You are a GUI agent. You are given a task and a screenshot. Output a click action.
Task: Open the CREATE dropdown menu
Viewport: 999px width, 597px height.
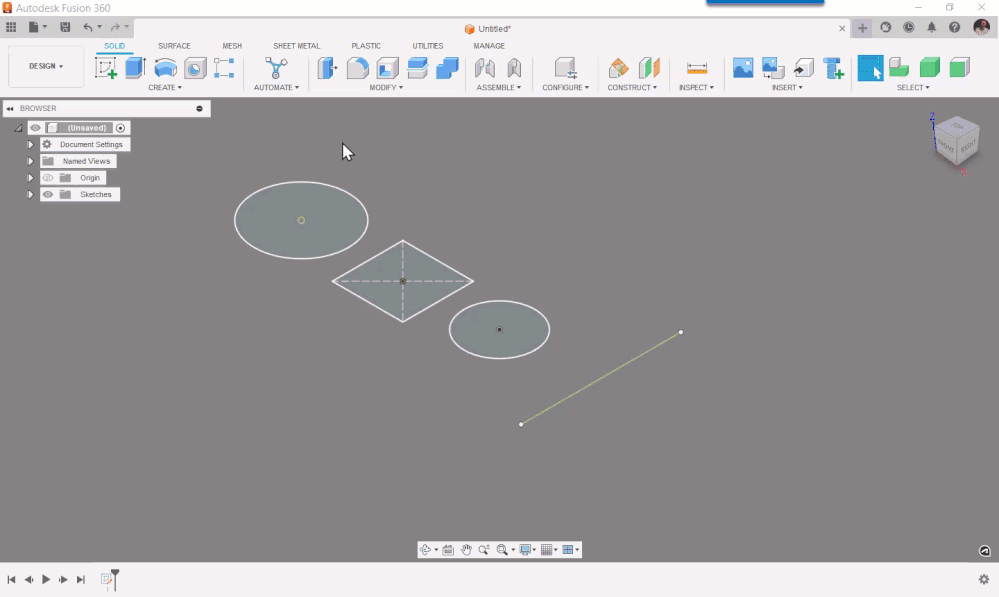pyautogui.click(x=165, y=87)
